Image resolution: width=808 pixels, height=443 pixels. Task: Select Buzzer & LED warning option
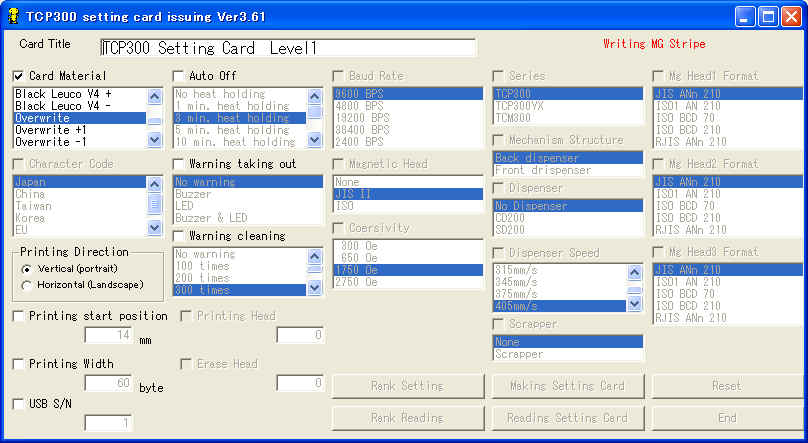click(248, 218)
